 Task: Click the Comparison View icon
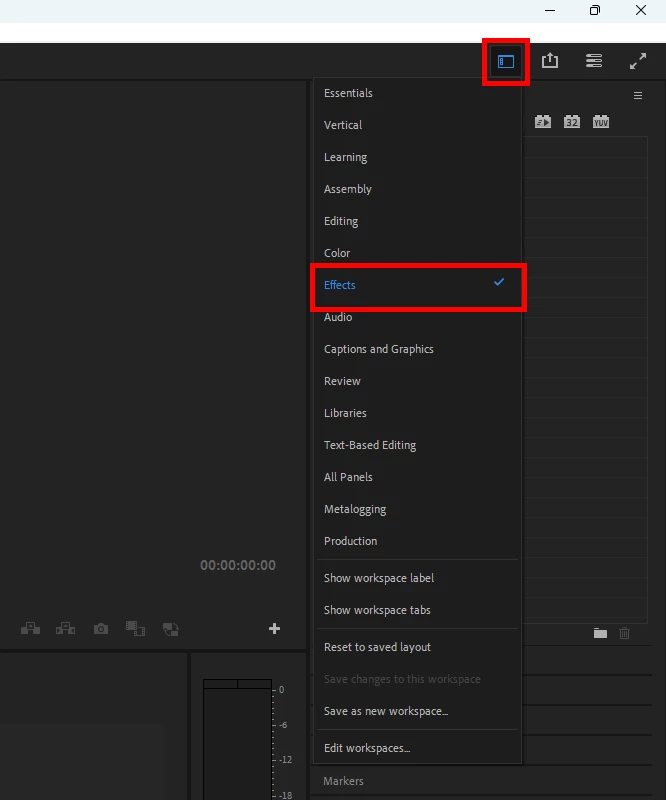[x=135, y=629]
